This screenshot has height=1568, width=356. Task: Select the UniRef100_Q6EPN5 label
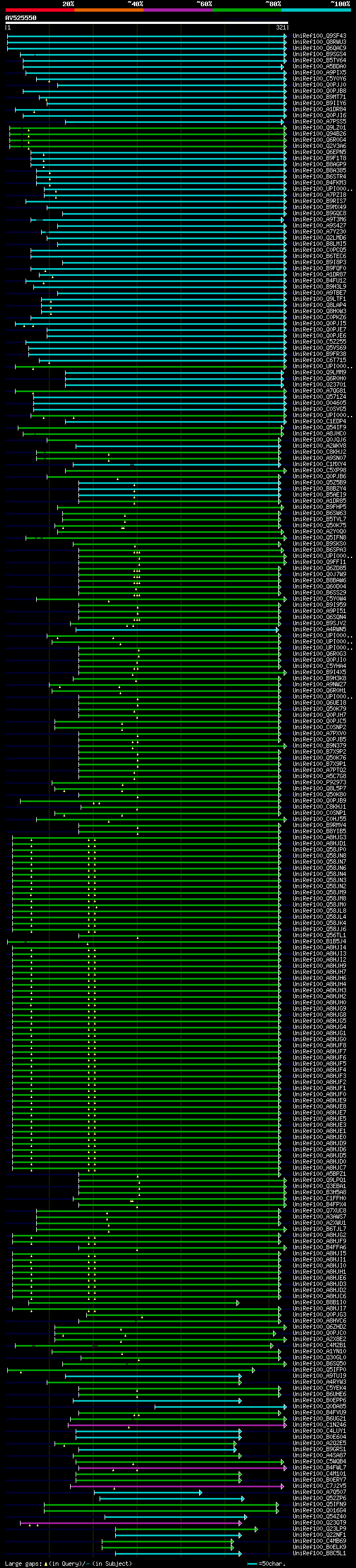(319, 152)
